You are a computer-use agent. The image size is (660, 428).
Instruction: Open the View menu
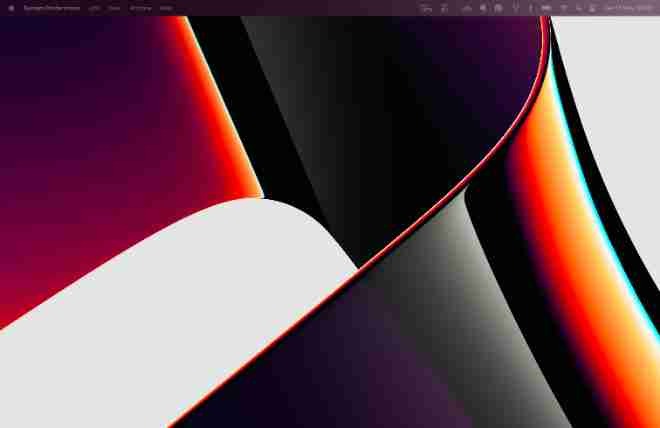115,8
